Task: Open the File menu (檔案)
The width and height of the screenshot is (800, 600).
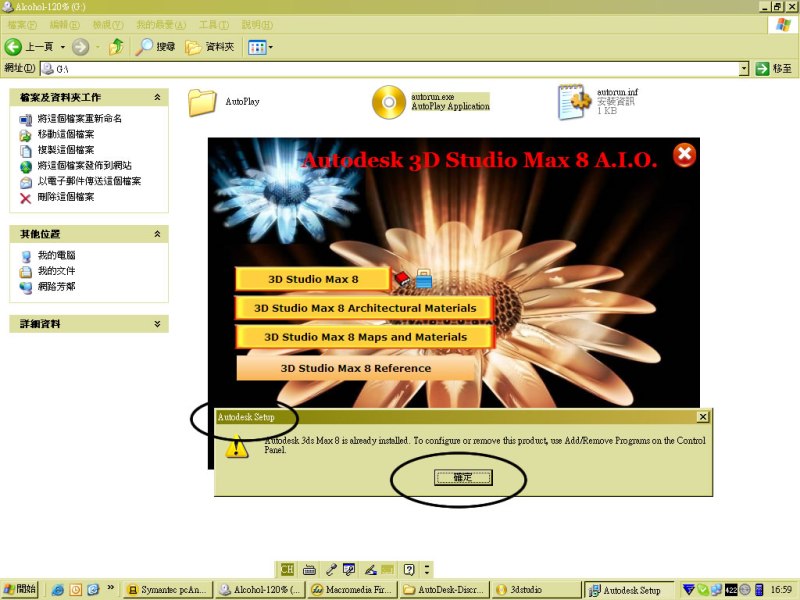Action: pos(22,24)
